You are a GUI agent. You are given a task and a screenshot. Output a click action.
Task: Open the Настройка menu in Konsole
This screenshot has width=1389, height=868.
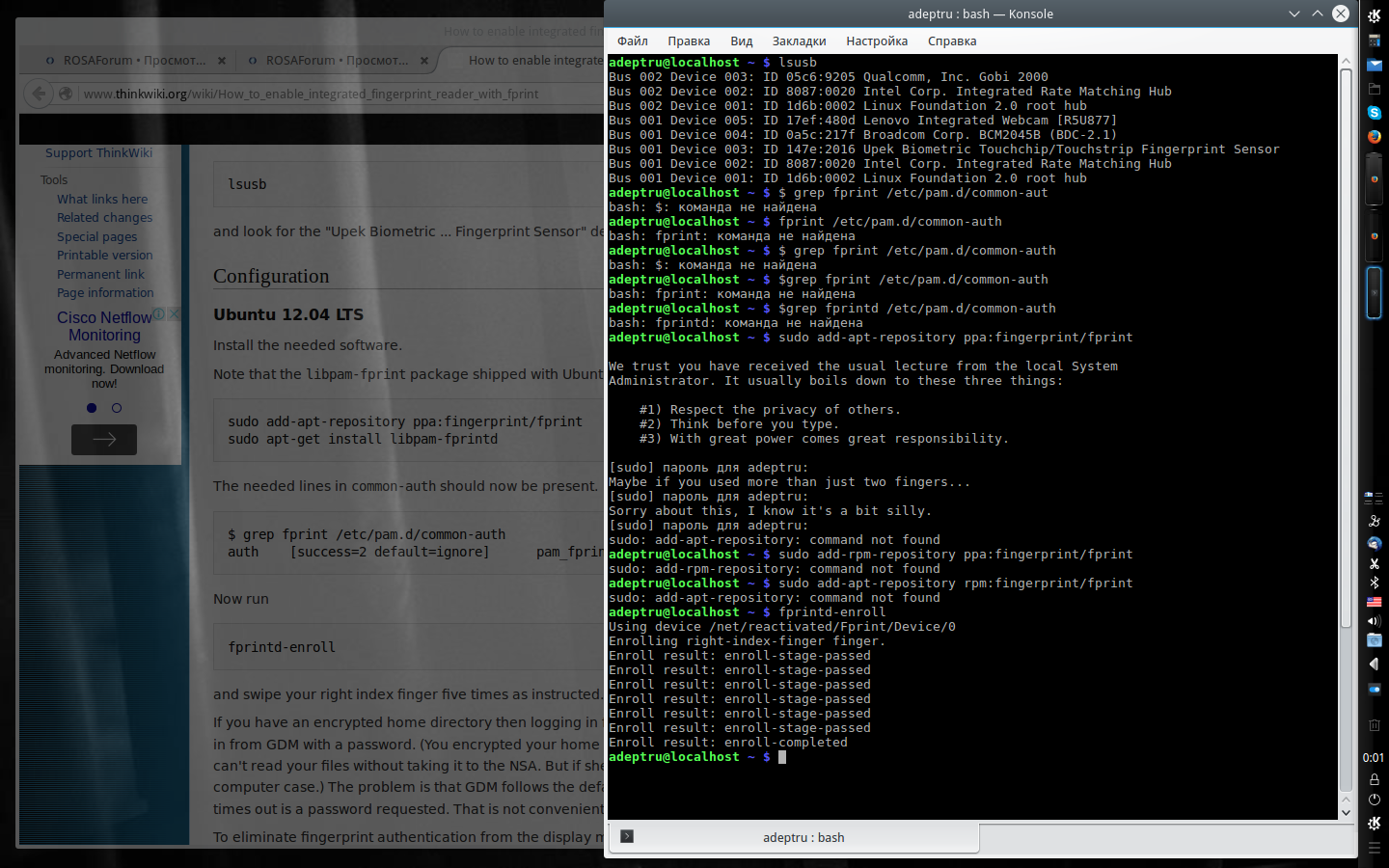(876, 41)
